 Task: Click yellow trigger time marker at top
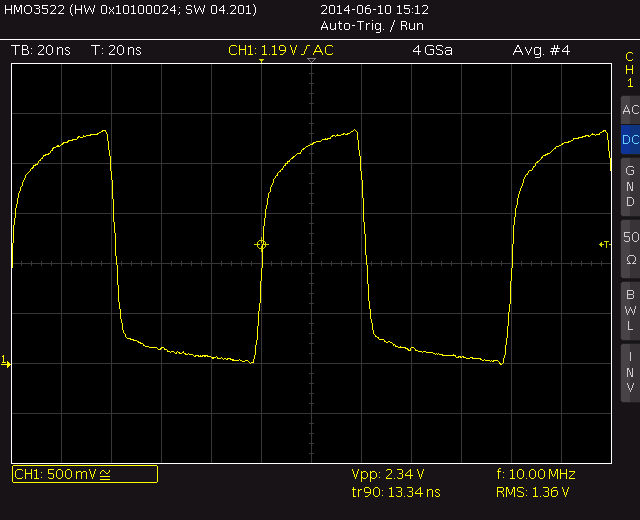coord(262,62)
